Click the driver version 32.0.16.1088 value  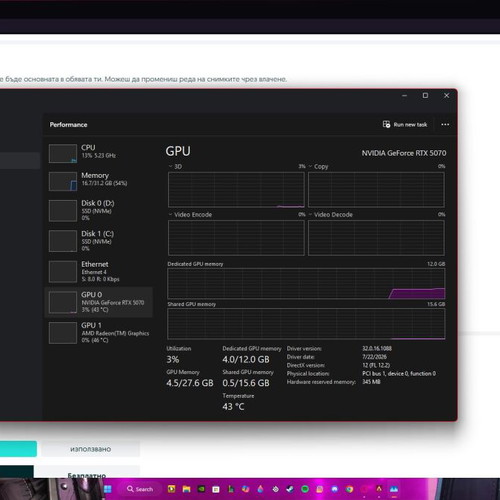[x=377, y=348]
